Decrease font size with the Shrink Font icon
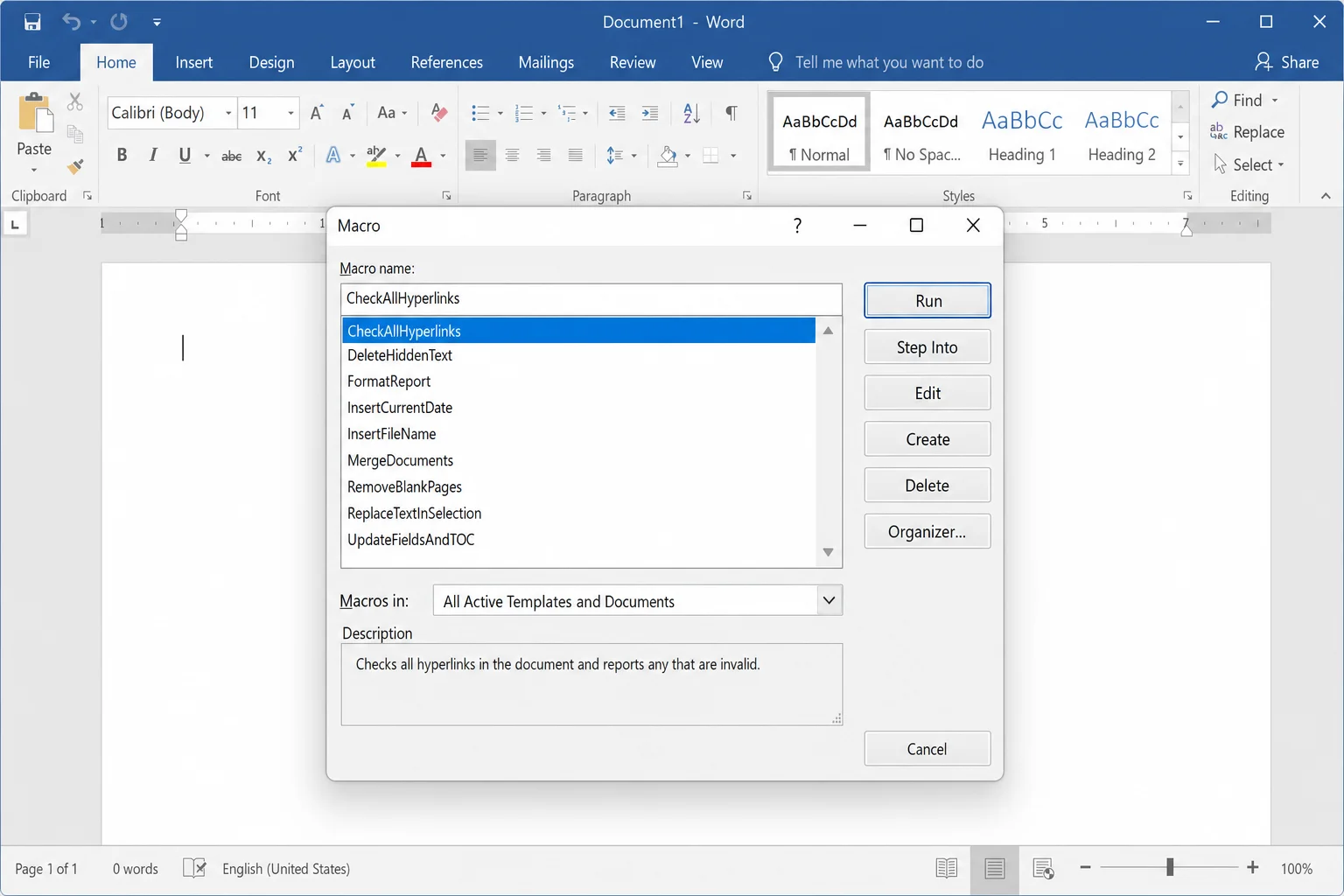The width and height of the screenshot is (1344, 896). [347, 113]
